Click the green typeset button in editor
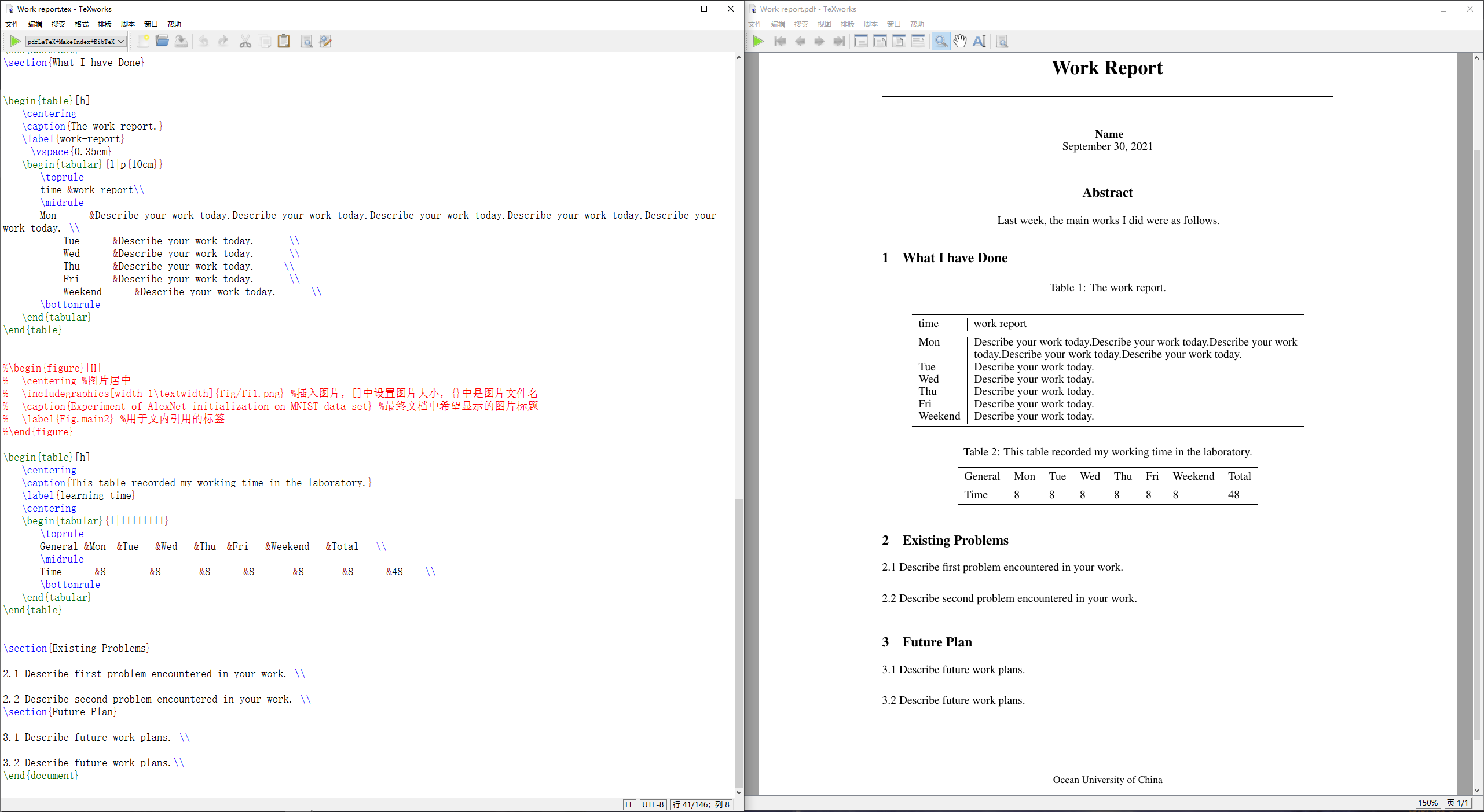 point(15,41)
